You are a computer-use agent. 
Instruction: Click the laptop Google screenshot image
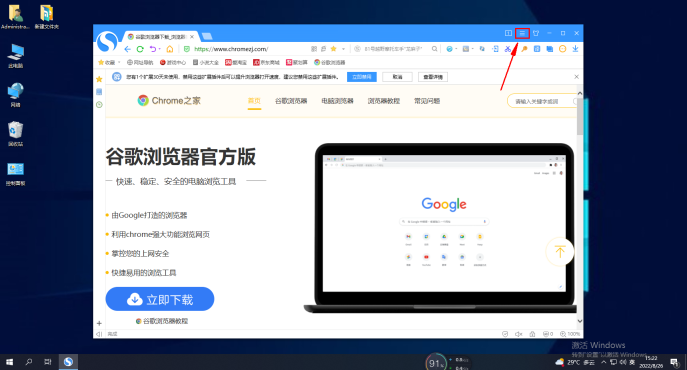tap(440, 228)
